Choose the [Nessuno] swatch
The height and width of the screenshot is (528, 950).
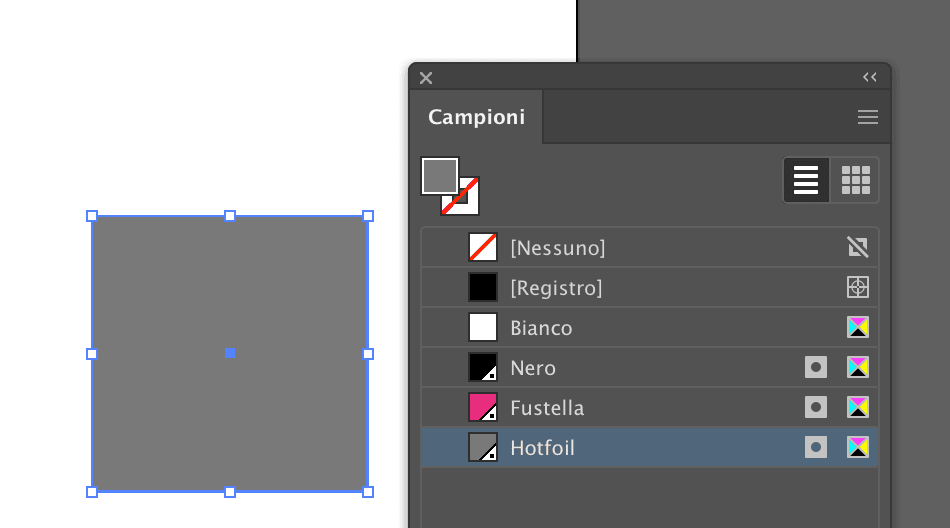[558, 248]
